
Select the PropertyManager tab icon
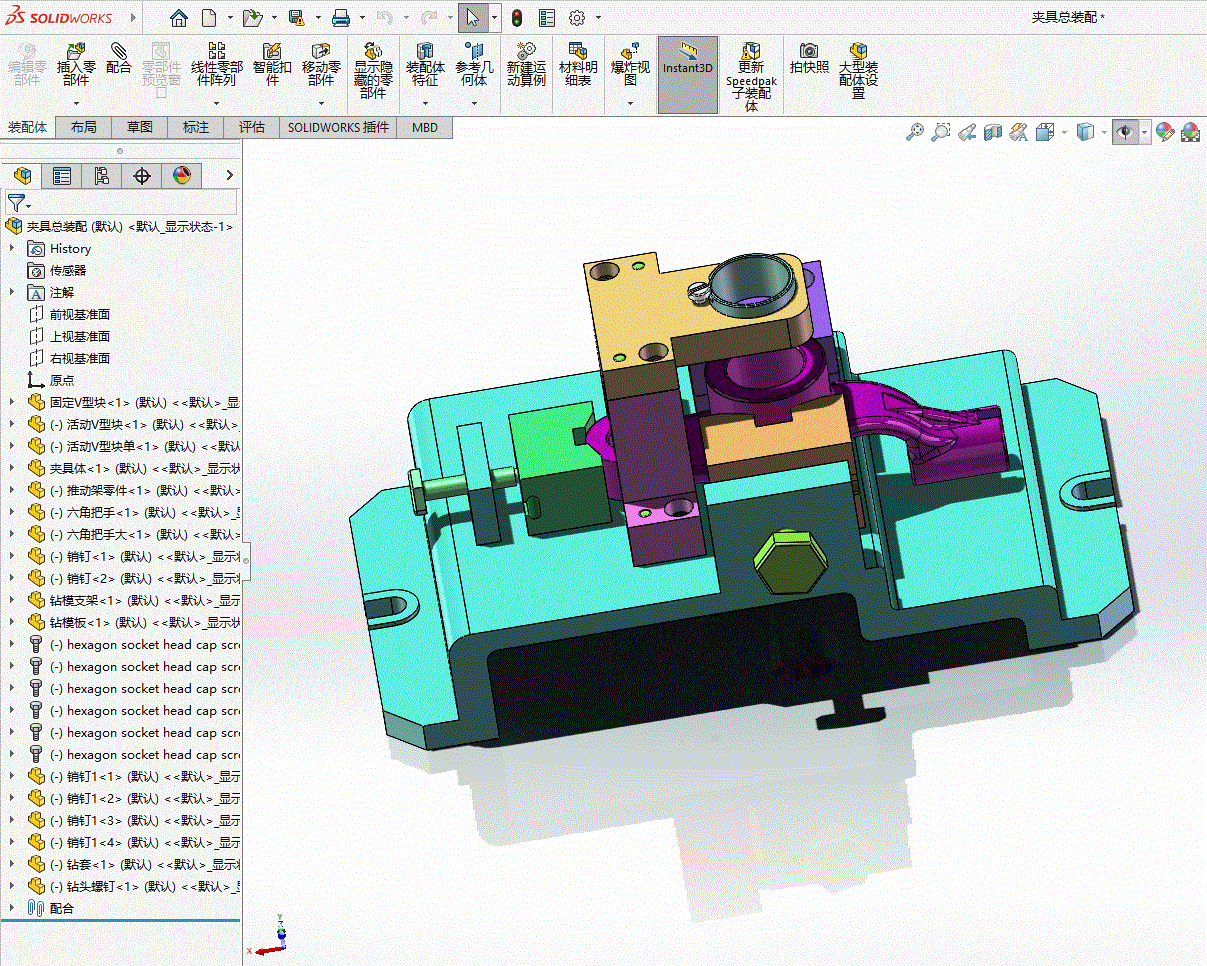coord(62,176)
